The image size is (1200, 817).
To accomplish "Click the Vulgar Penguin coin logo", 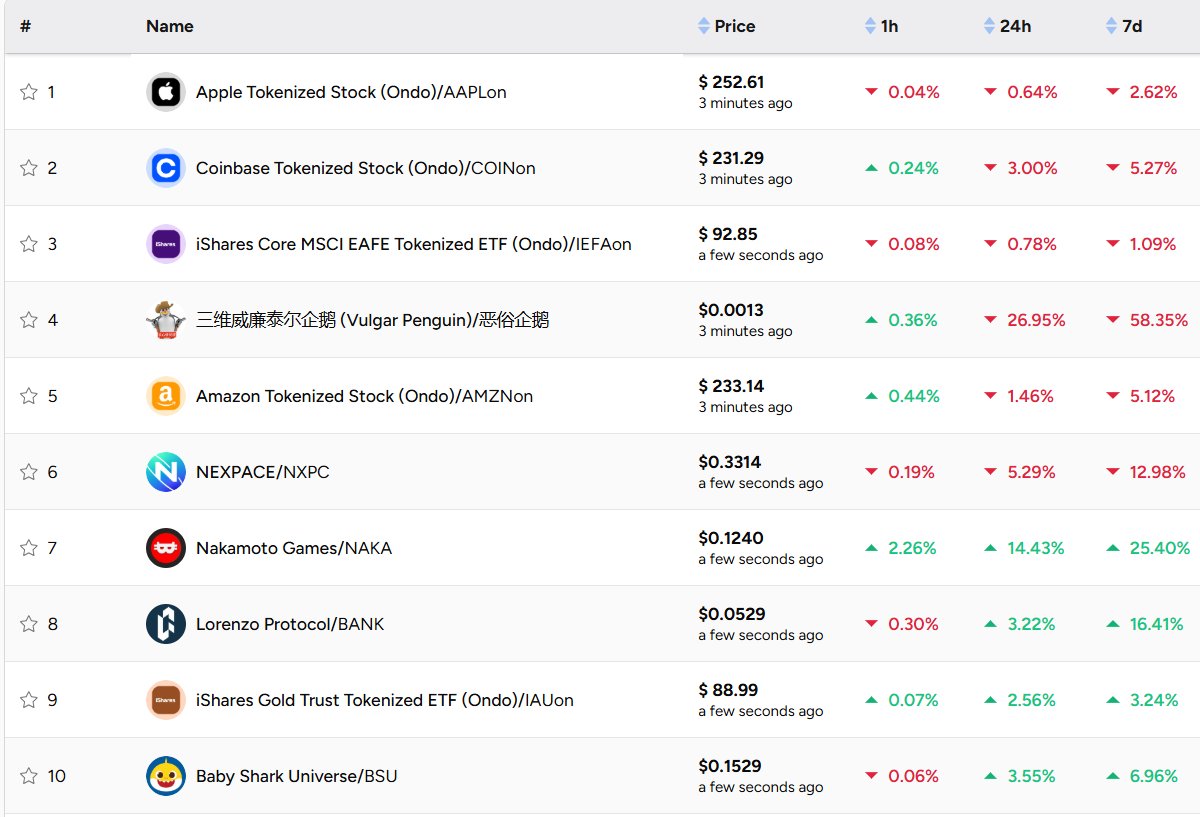I will [x=165, y=320].
